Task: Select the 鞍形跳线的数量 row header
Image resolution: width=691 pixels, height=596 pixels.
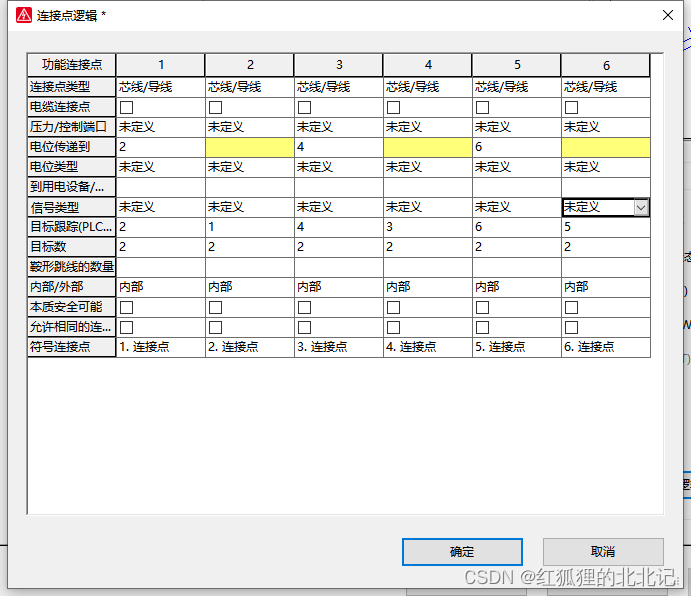Action: click(72, 267)
